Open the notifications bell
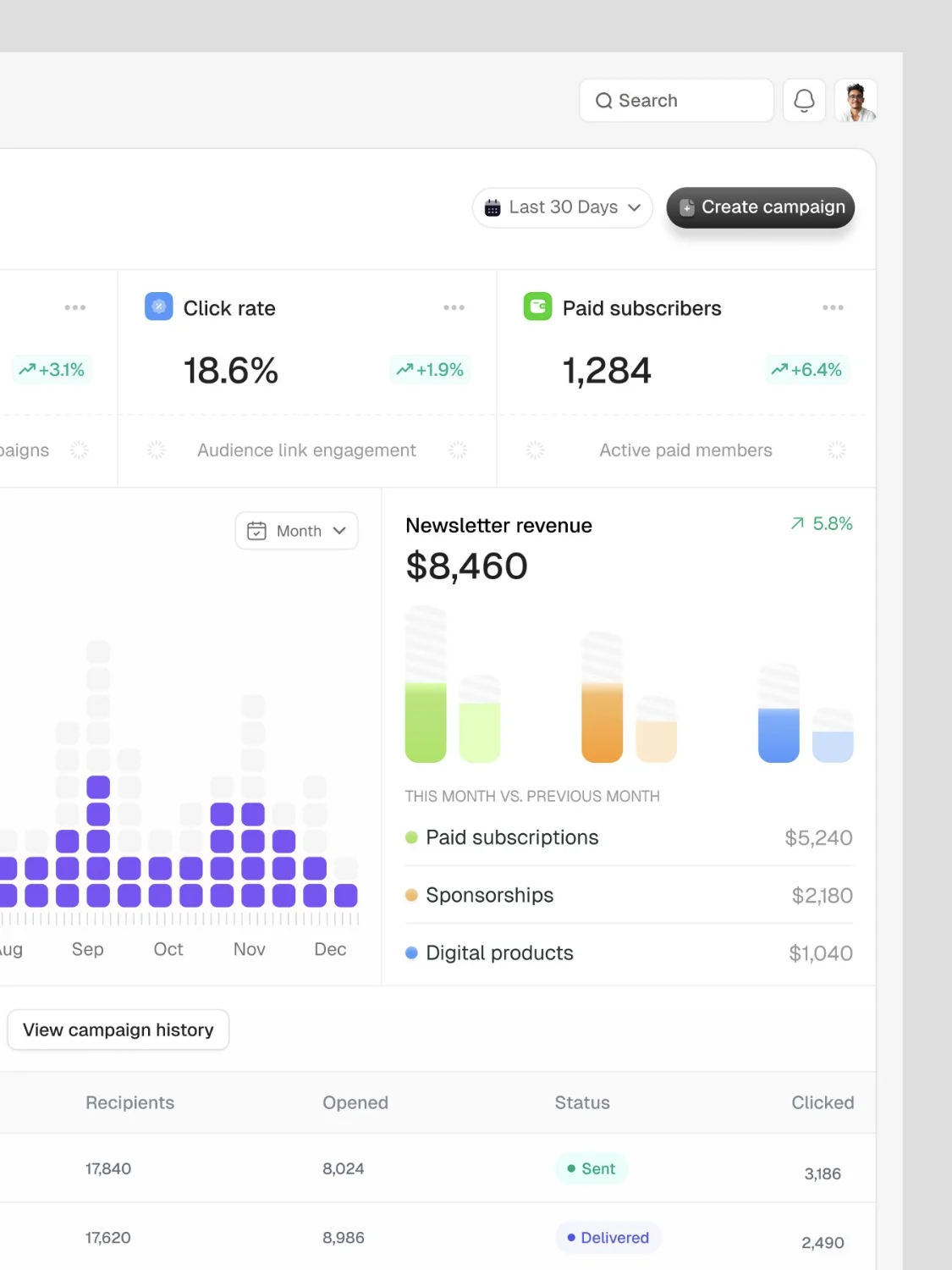Image resolution: width=952 pixels, height=1270 pixels. pyautogui.click(x=804, y=101)
